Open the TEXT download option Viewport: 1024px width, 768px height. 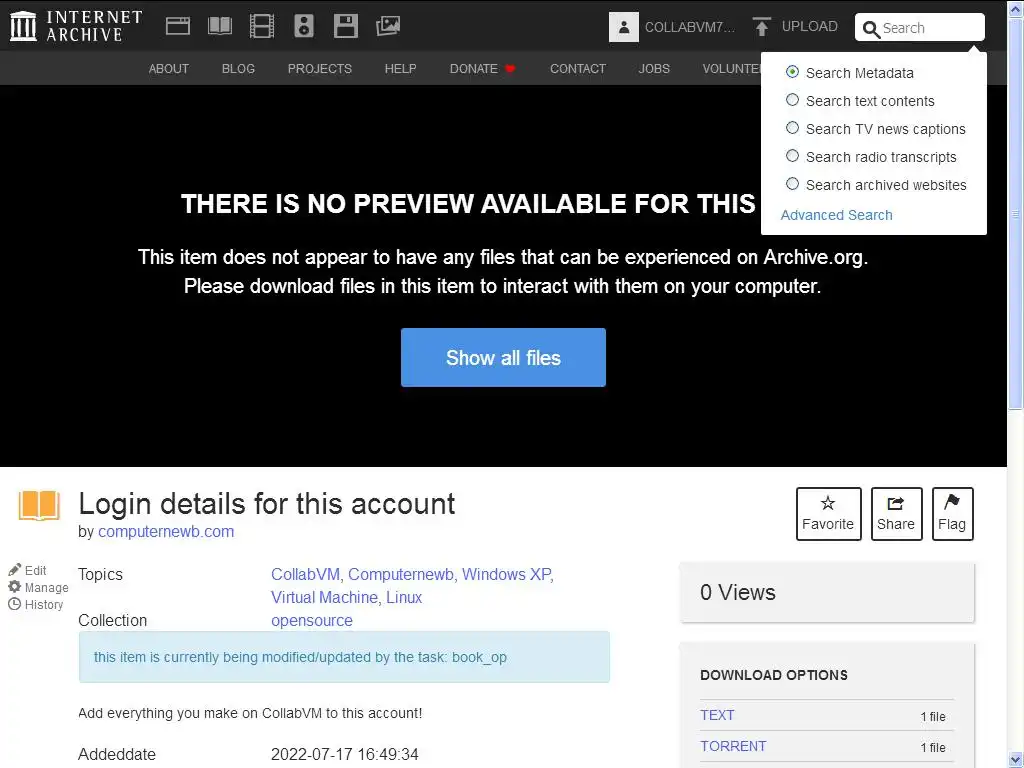(717, 715)
